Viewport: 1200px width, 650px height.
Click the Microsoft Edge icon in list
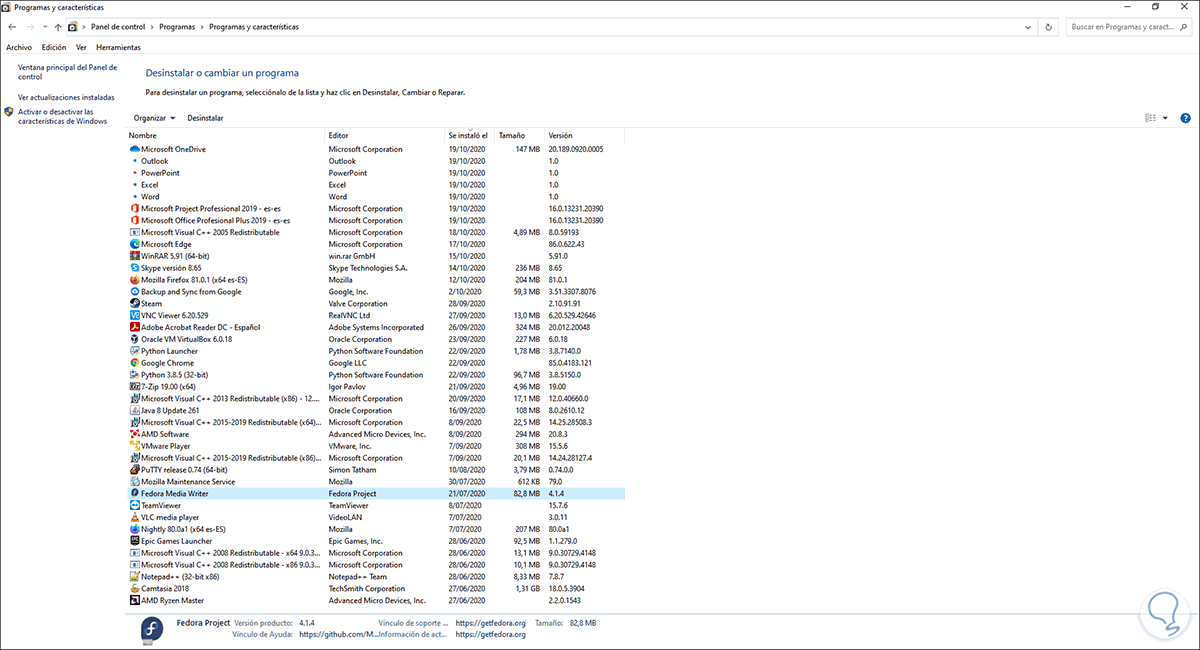tap(134, 244)
